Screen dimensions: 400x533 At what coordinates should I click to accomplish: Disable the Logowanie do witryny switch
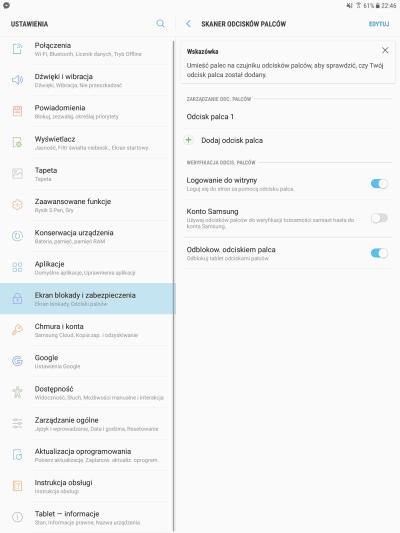click(x=379, y=184)
